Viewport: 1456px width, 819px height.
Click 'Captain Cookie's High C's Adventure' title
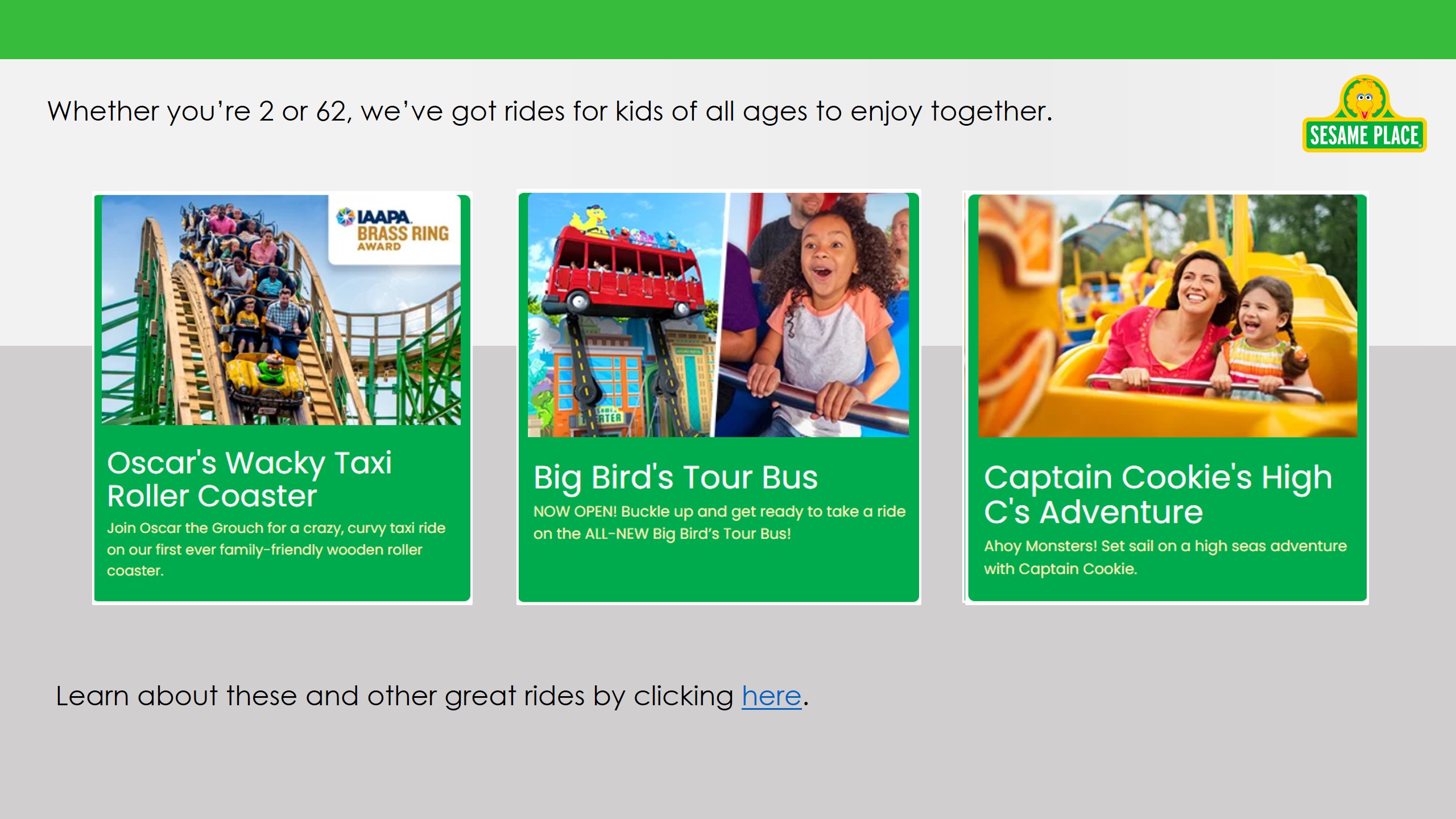point(1158,494)
